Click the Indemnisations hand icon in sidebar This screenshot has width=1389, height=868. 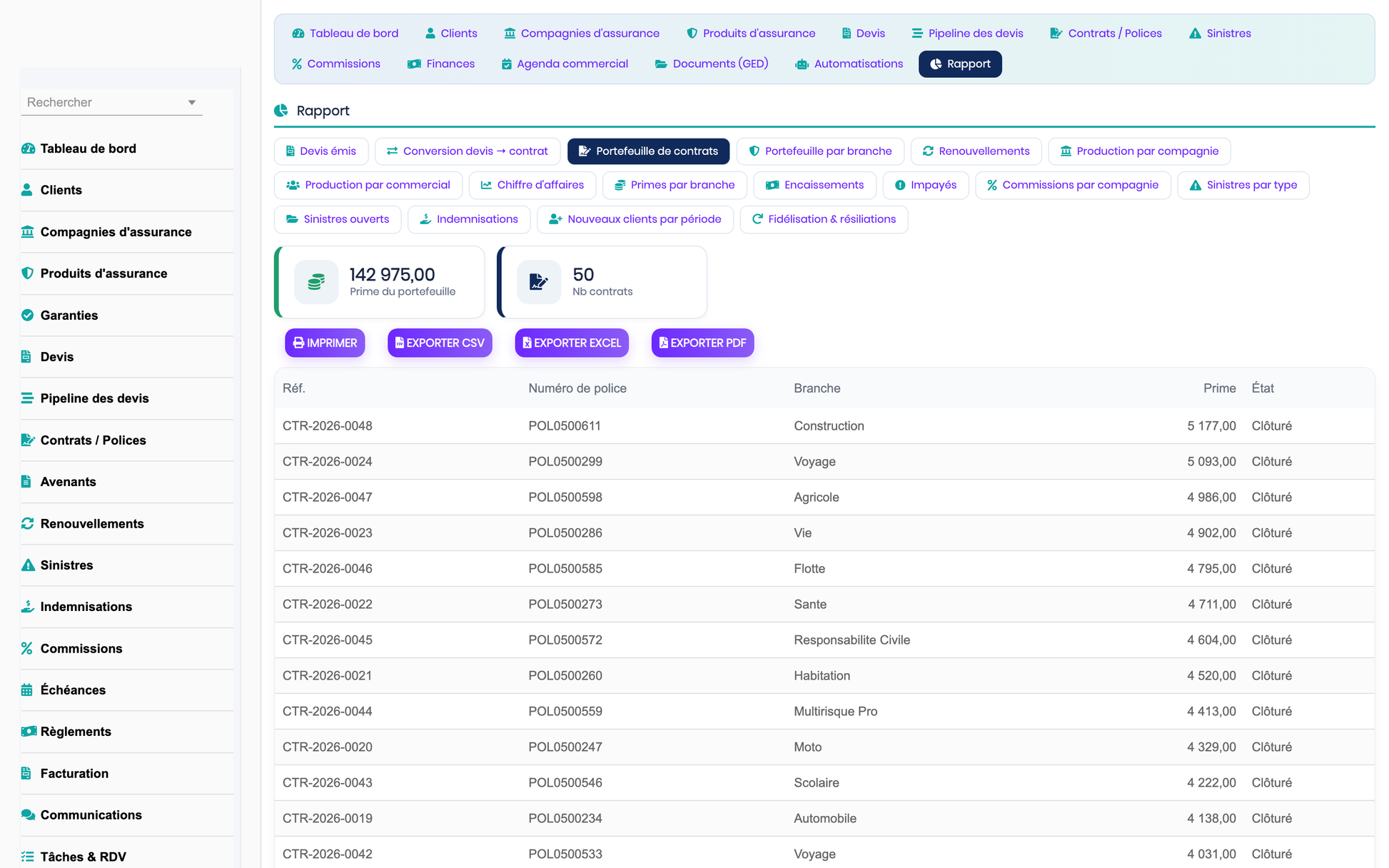[28, 606]
